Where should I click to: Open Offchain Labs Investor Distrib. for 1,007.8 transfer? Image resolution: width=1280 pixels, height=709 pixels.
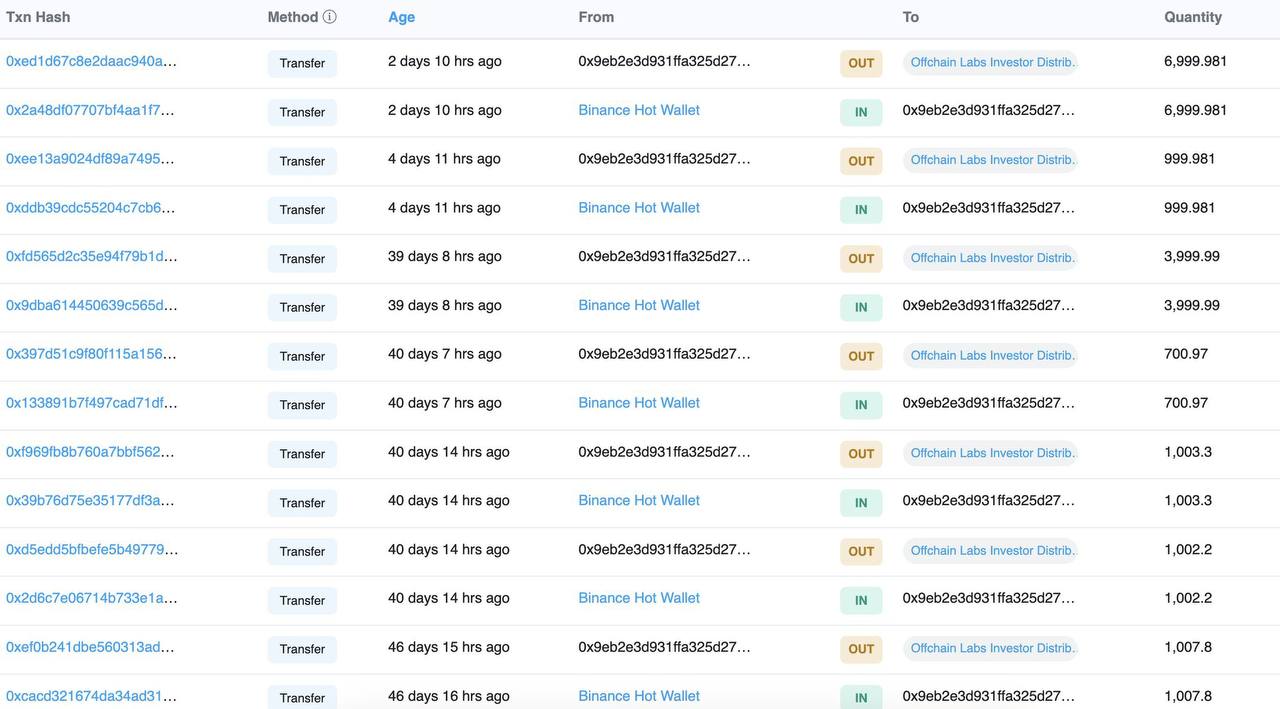[x=991, y=648]
